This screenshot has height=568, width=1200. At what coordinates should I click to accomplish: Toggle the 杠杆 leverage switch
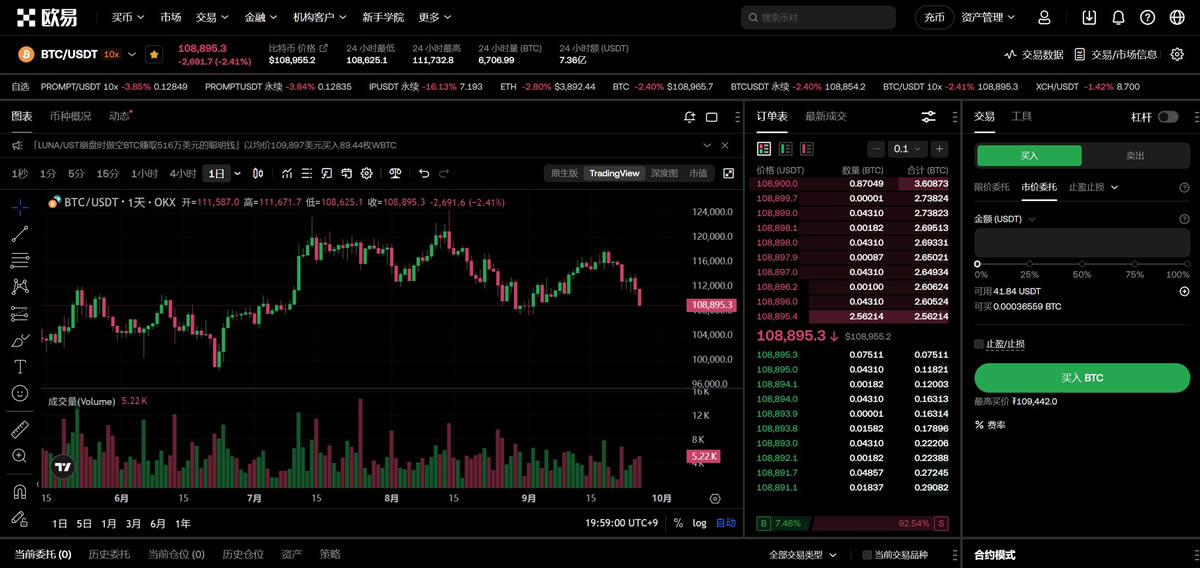click(x=1167, y=117)
